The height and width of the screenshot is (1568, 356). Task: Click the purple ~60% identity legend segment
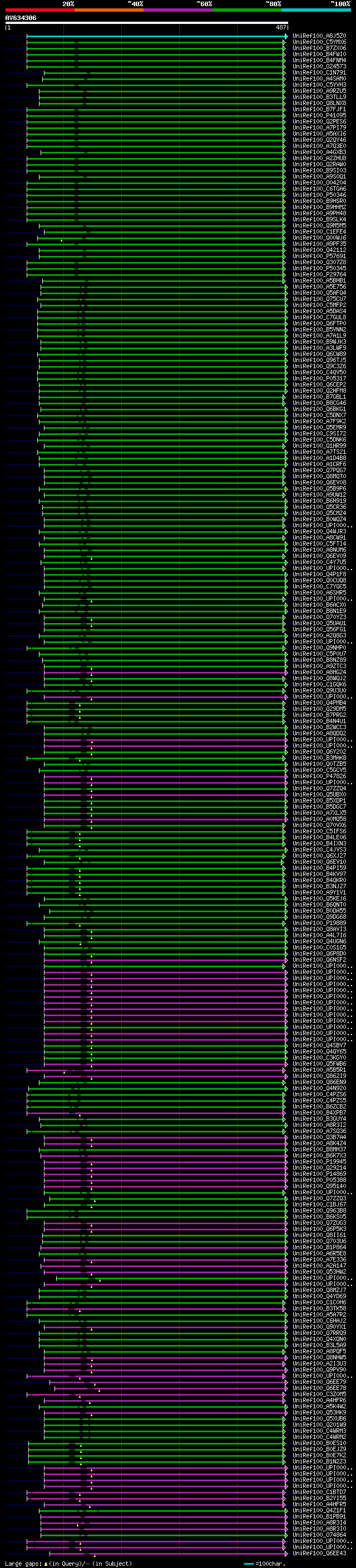click(x=179, y=10)
